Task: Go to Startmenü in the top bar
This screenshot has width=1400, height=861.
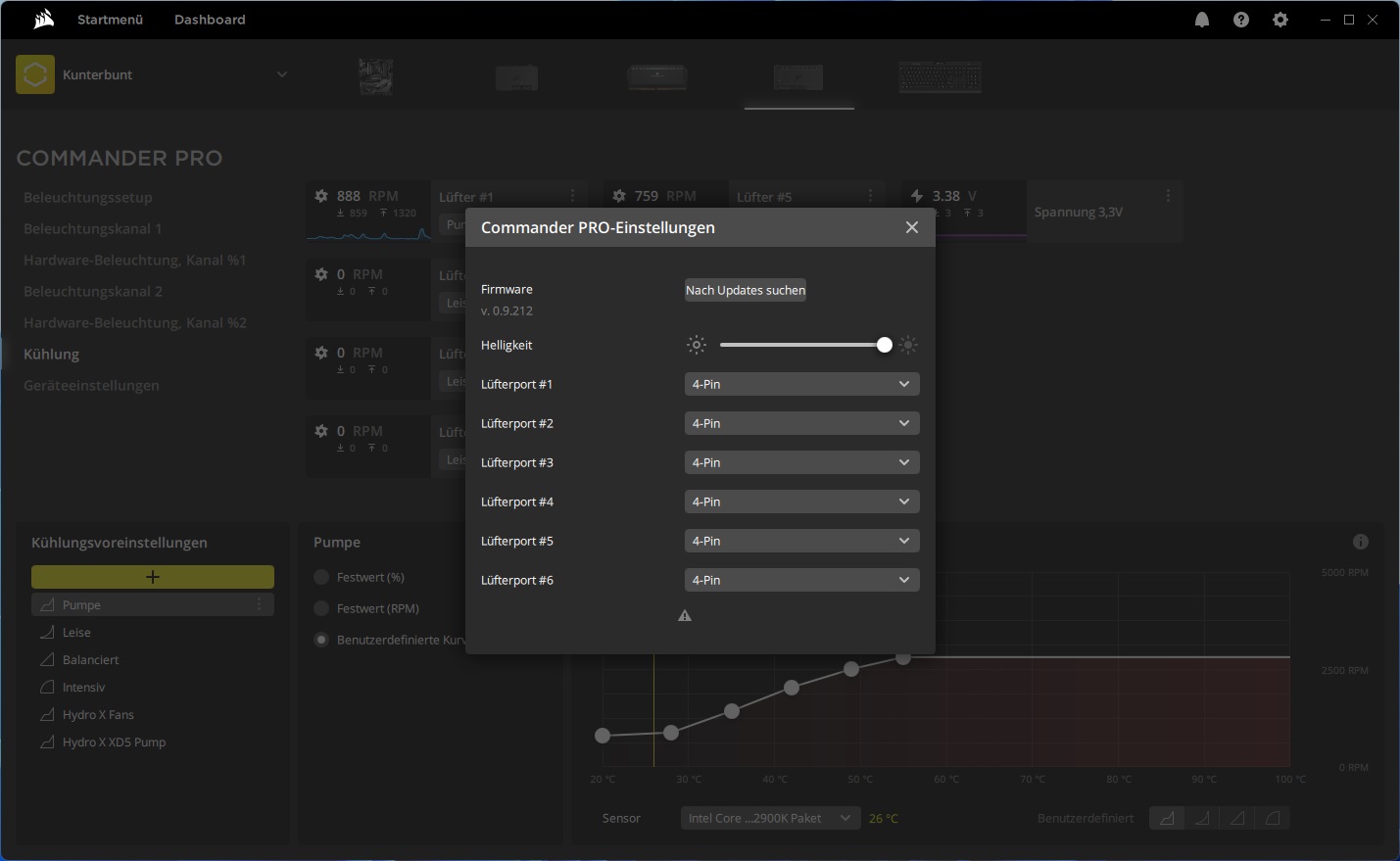Action: [x=111, y=20]
